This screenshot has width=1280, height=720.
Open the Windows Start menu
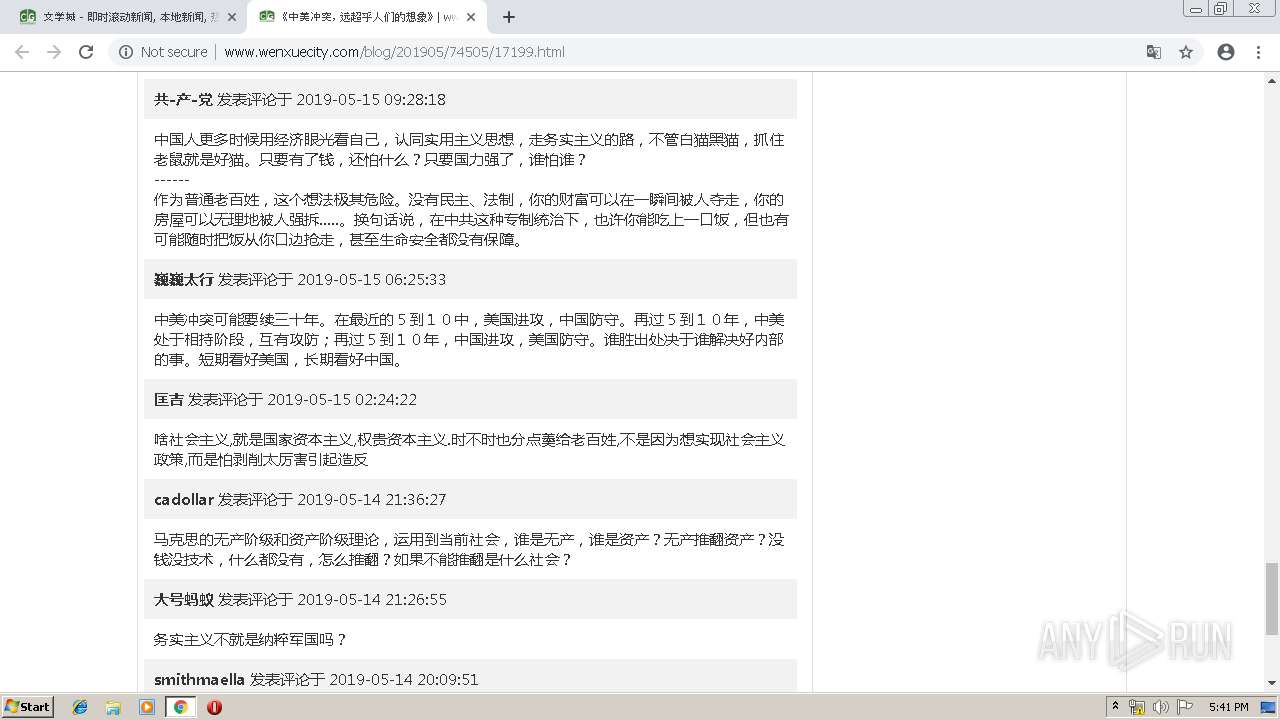pos(28,706)
